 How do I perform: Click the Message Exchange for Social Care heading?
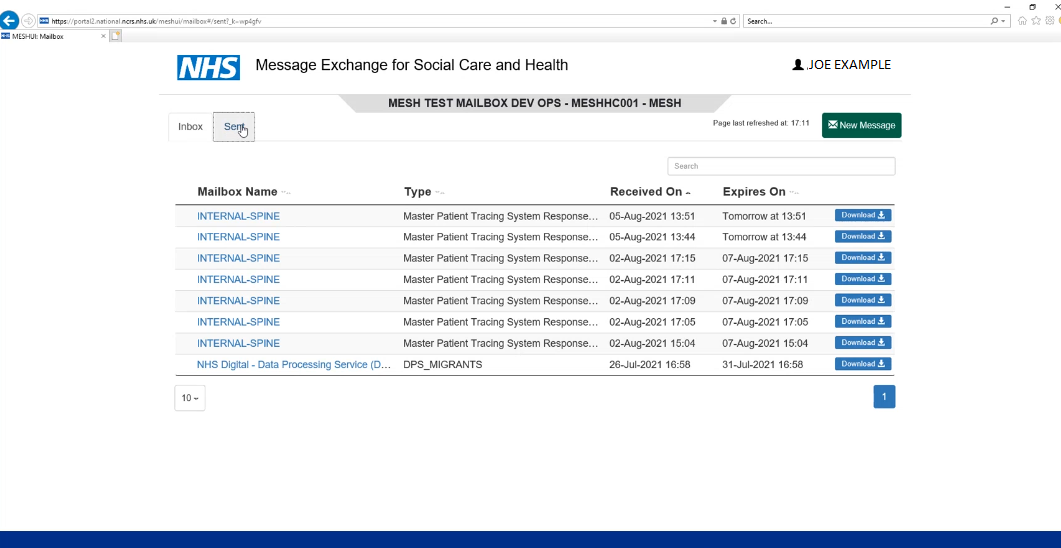click(411, 65)
